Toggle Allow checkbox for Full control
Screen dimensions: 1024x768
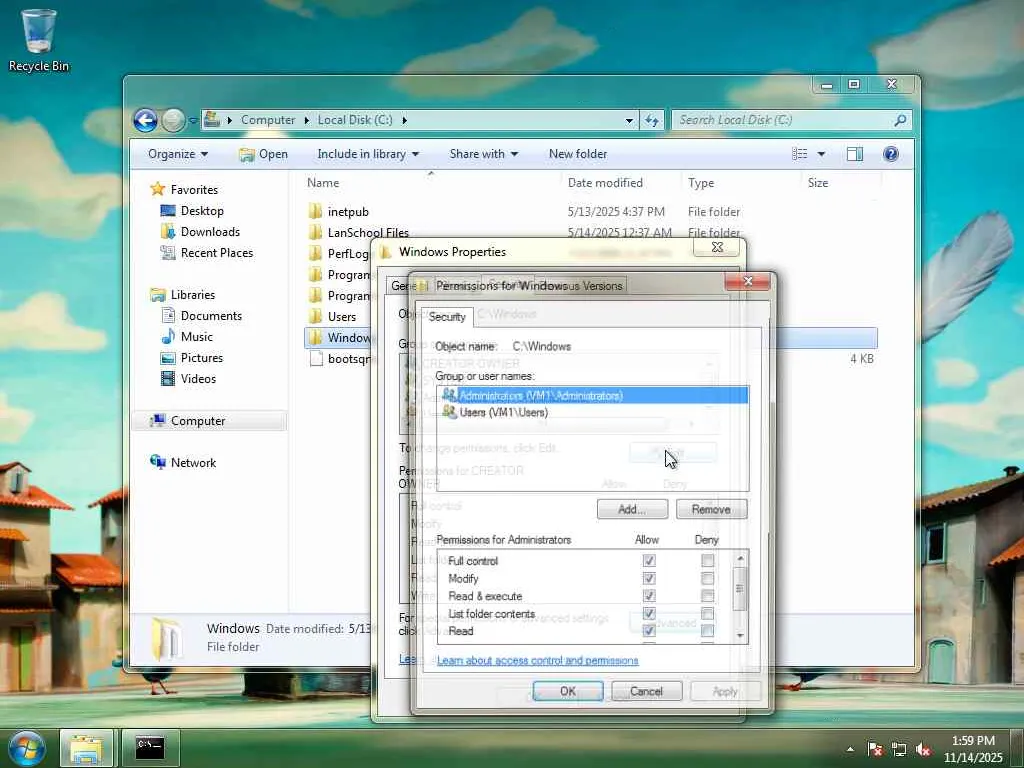pos(648,561)
